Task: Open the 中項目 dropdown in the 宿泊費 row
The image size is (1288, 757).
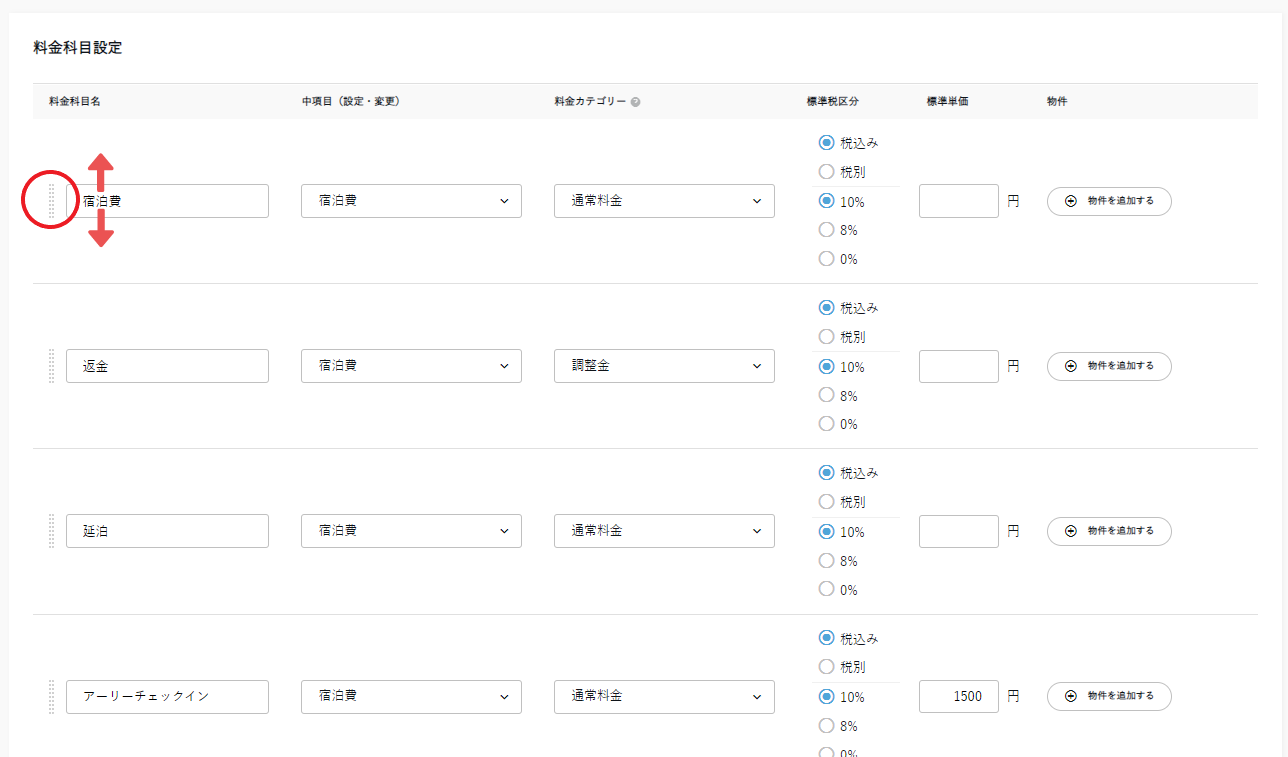Action: coord(411,201)
